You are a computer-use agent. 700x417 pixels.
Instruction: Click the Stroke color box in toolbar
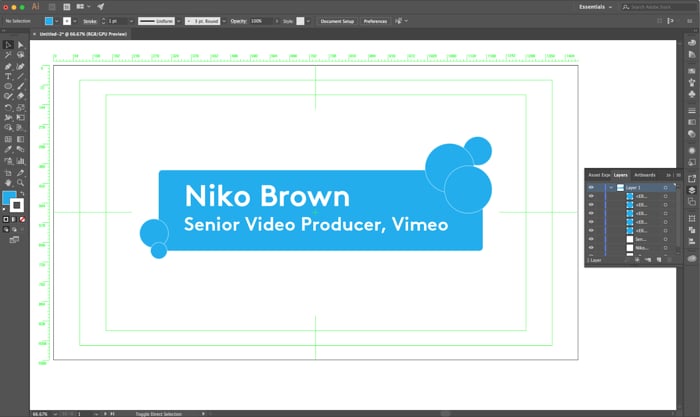click(17, 205)
